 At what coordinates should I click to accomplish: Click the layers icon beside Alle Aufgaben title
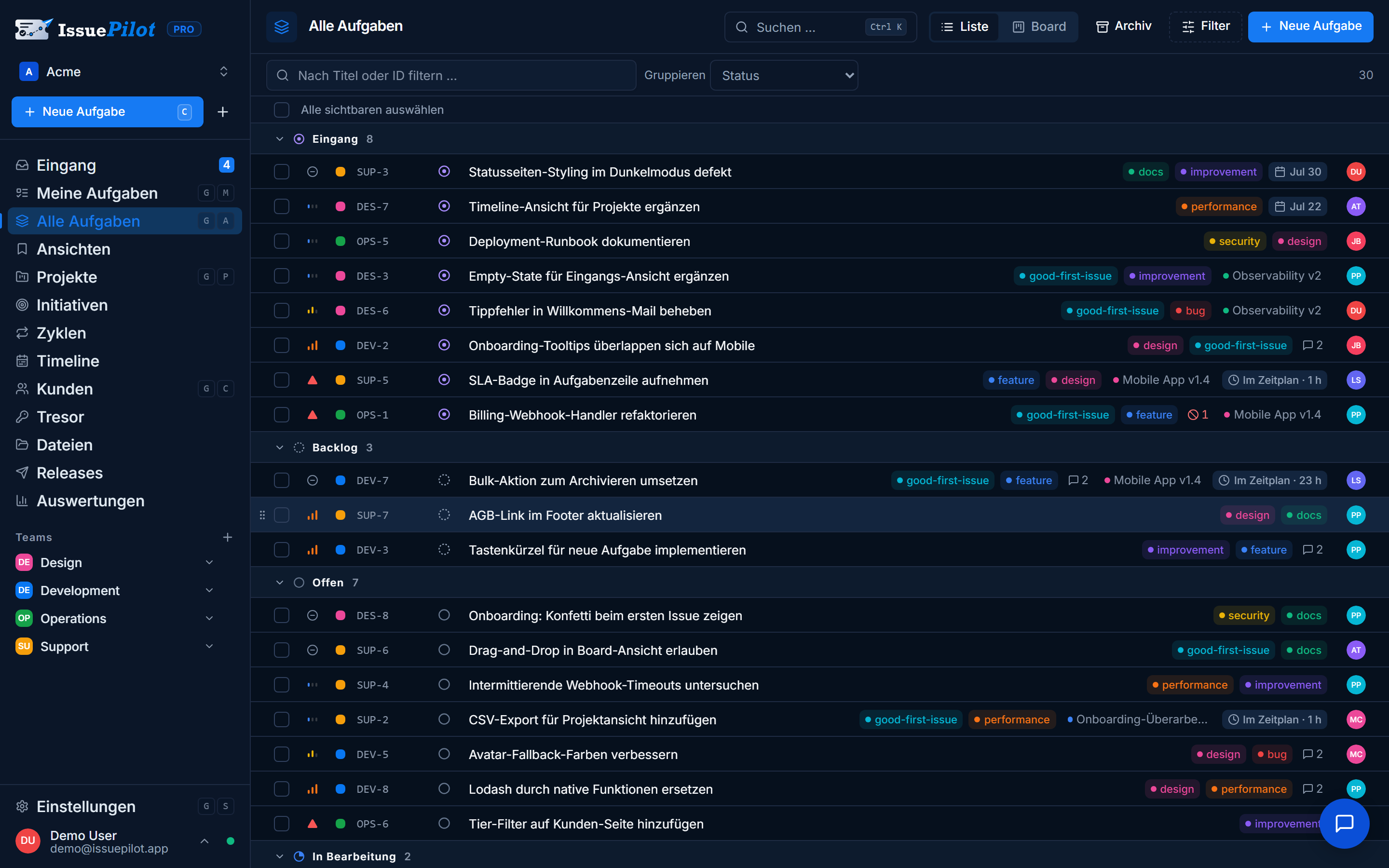281,27
